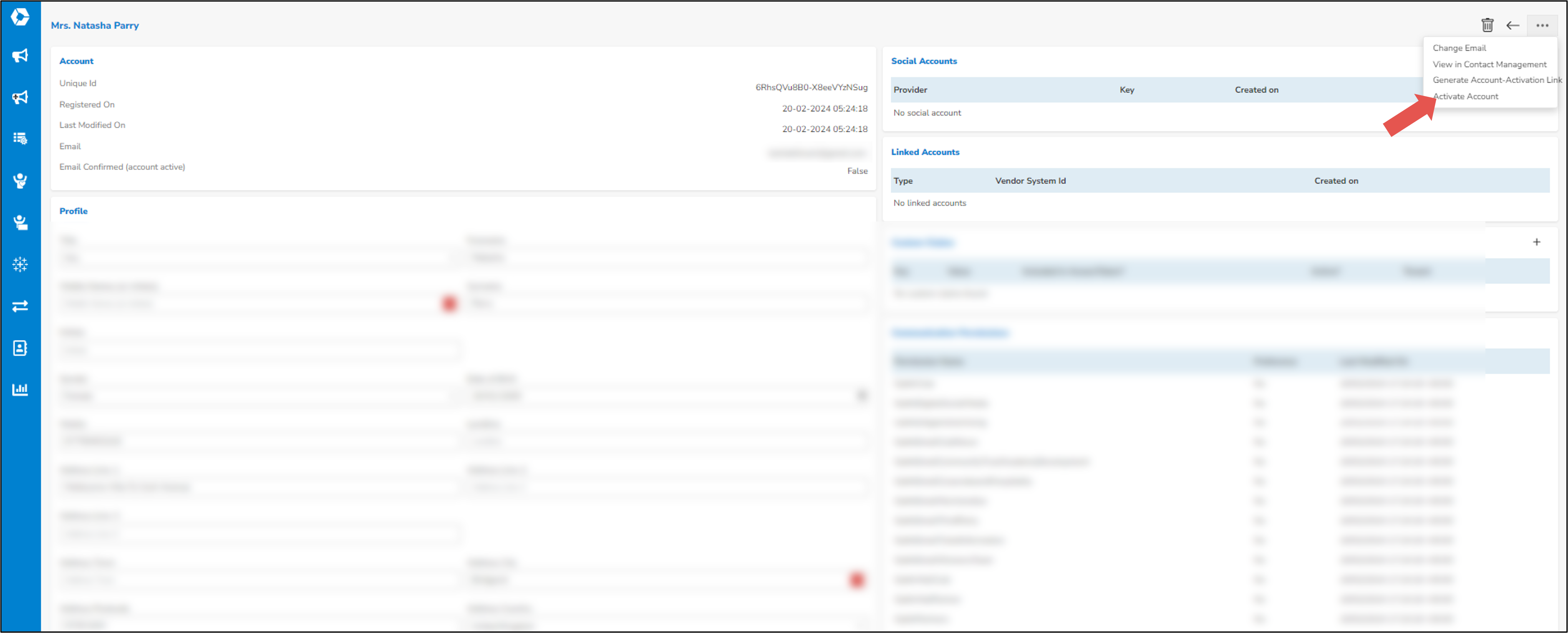
Task: Select Generate Account-Activation Link
Action: 1497,81
